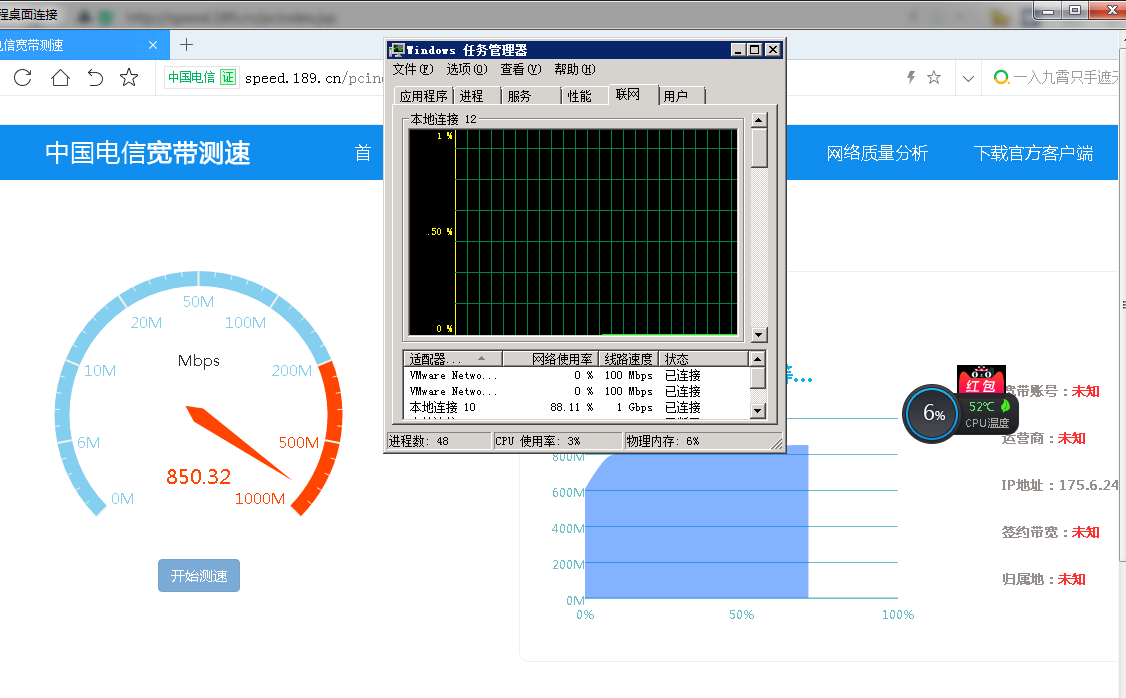Viewport: 1126px width, 698px height.
Task: Click the speedometer needle gauge
Action: [237, 442]
